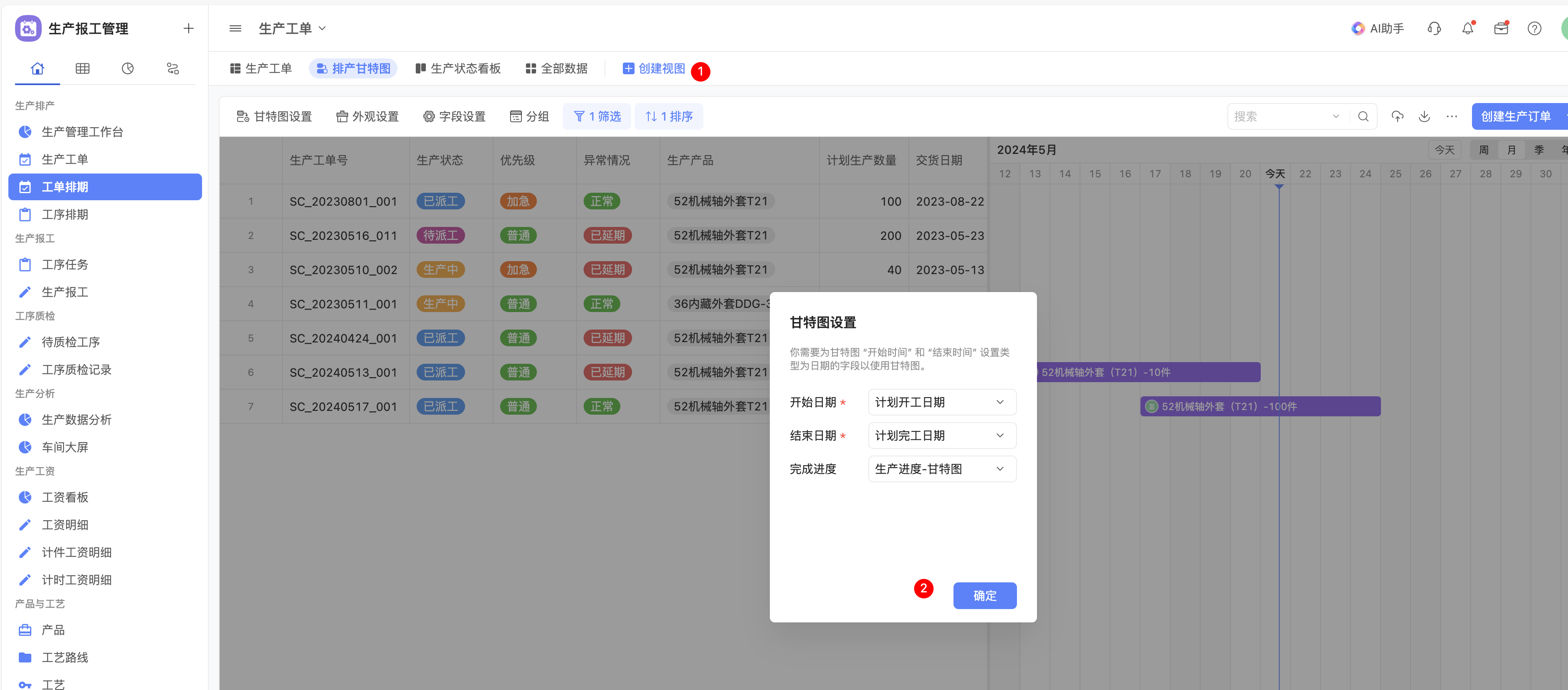Image resolution: width=1568 pixels, height=690 pixels.
Task: Click the 生产报工管理 app logo icon
Action: coord(28,28)
